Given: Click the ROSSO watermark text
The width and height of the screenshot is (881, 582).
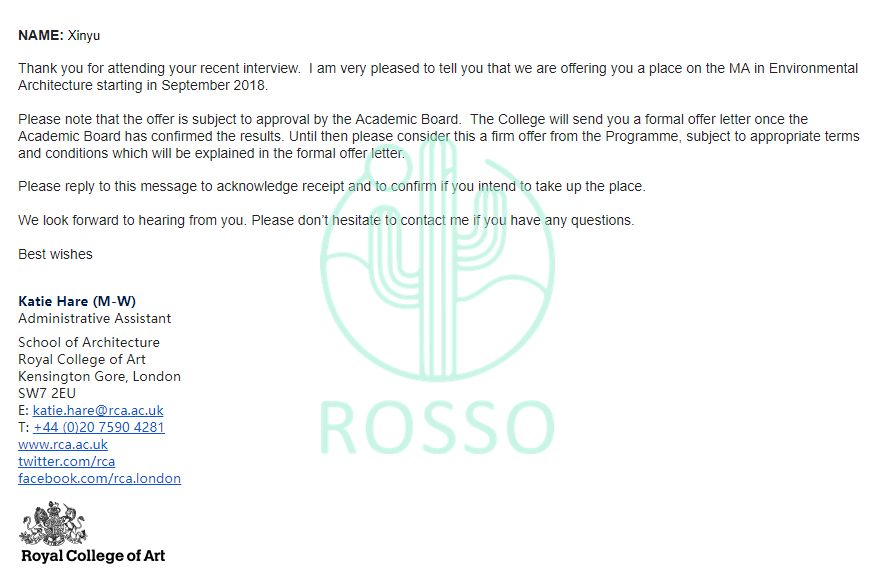Looking at the screenshot, I should tap(437, 428).
